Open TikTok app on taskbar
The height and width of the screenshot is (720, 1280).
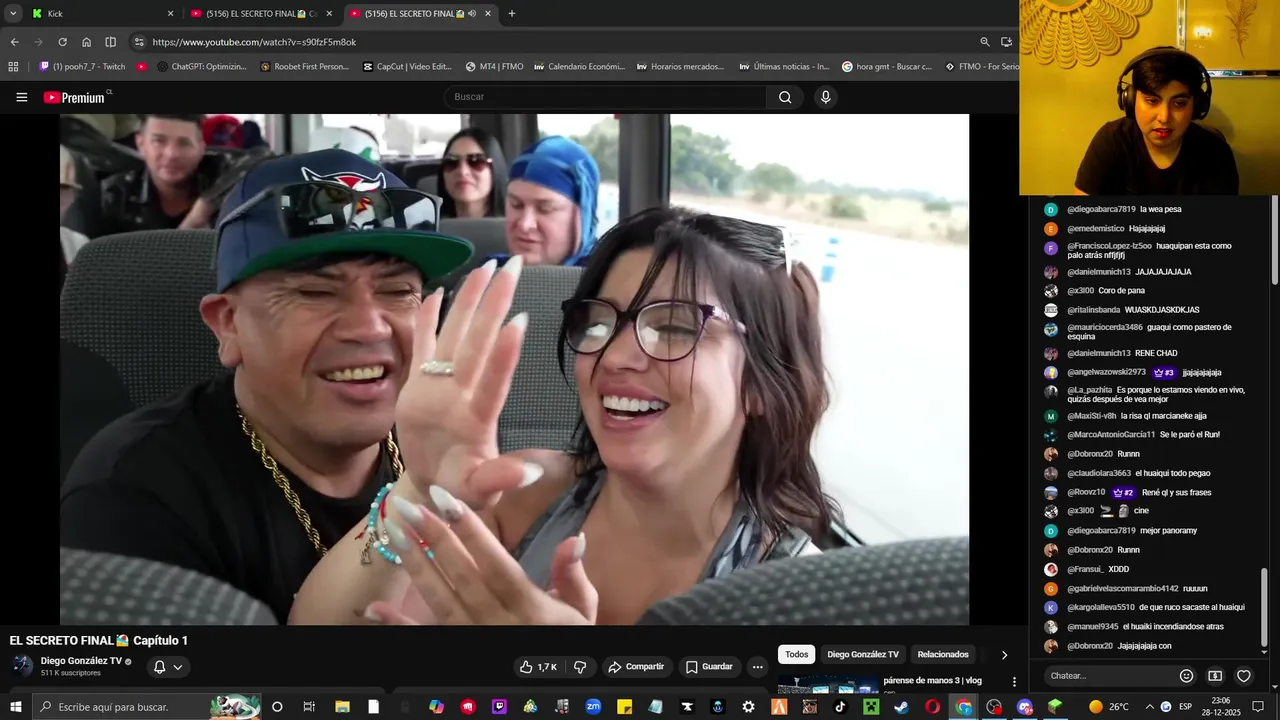coord(840,707)
